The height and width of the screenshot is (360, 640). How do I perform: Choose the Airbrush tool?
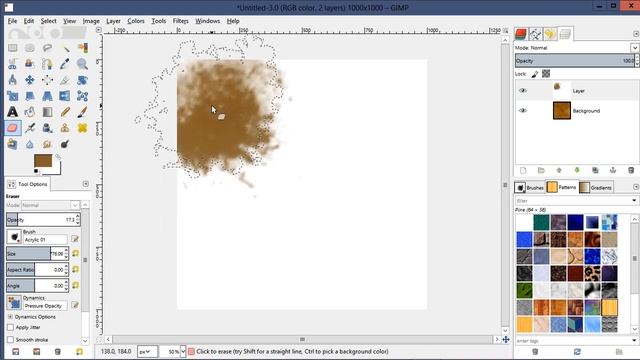[30, 128]
